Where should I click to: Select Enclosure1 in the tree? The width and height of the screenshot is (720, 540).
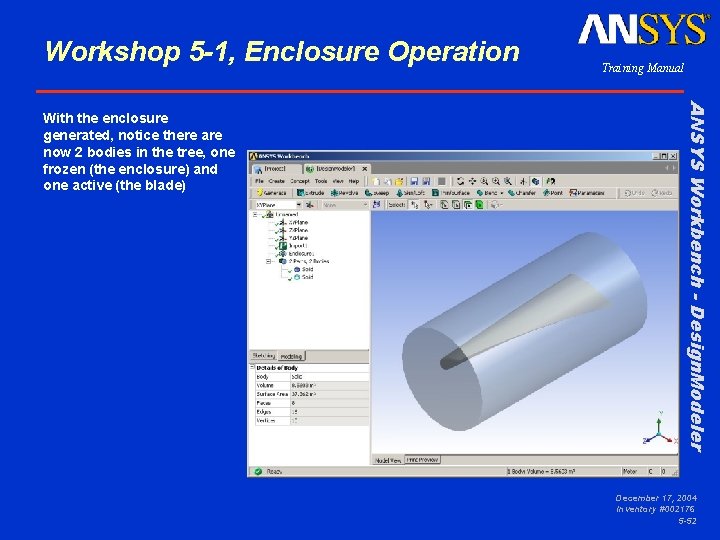301,253
